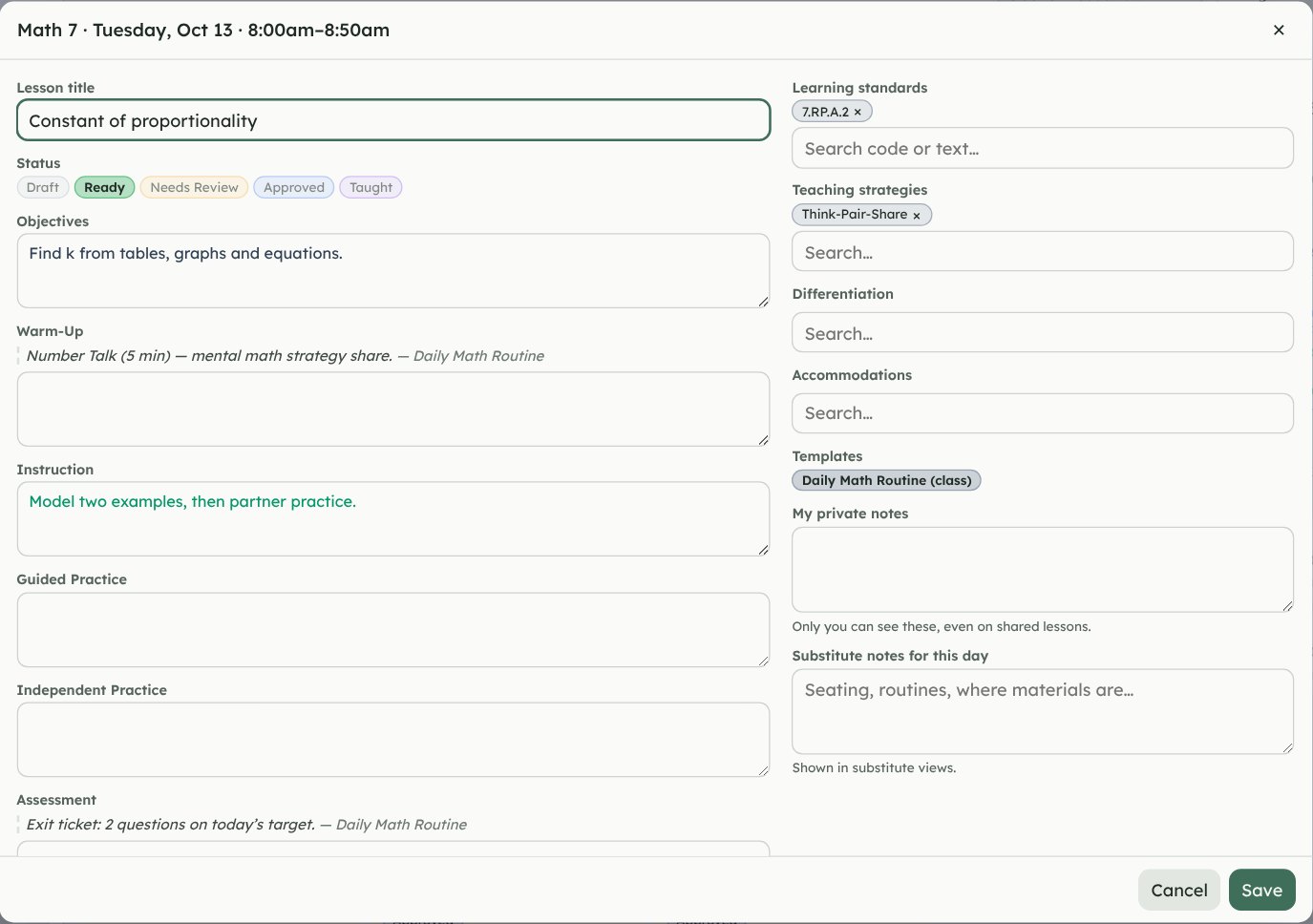
Task: Open the Accommodations search field
Action: point(1043,413)
